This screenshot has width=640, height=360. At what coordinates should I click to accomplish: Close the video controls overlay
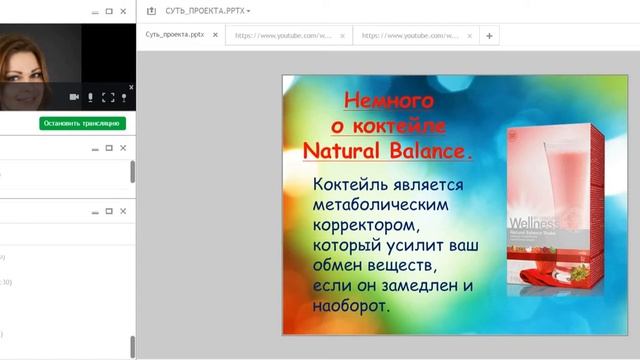pos(131,87)
